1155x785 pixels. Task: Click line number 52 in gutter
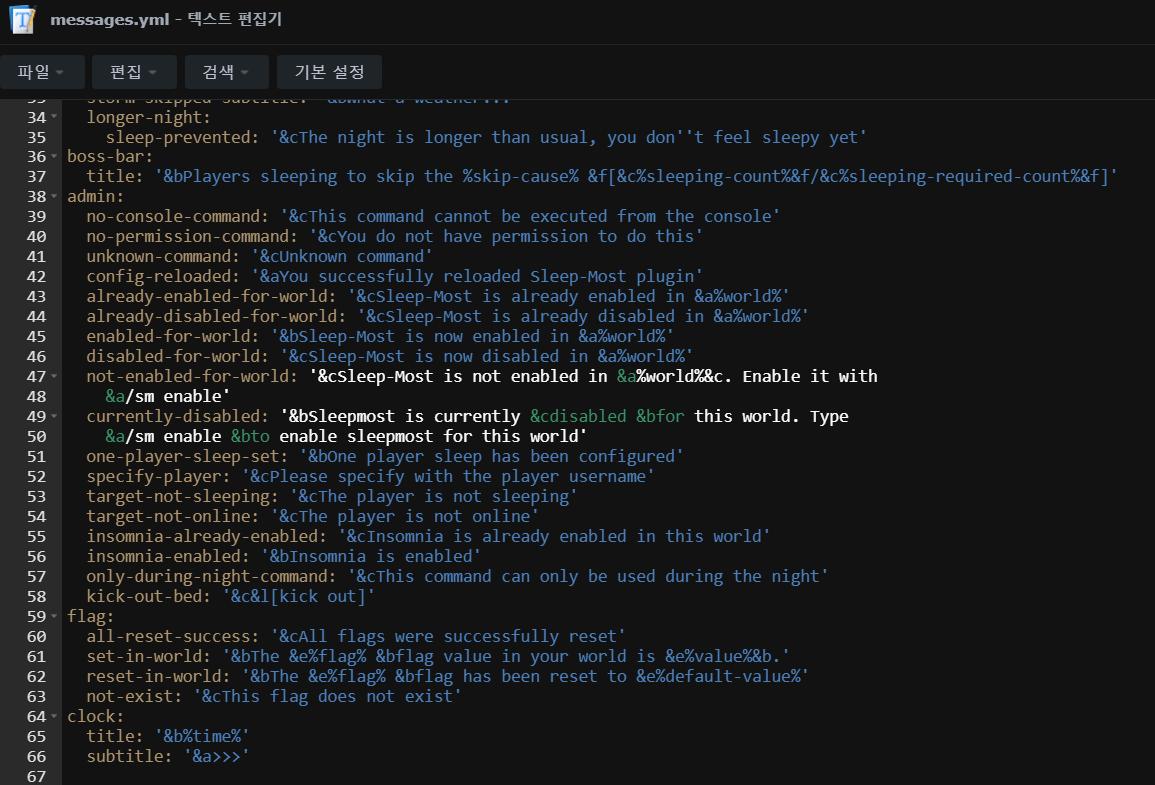coord(36,476)
